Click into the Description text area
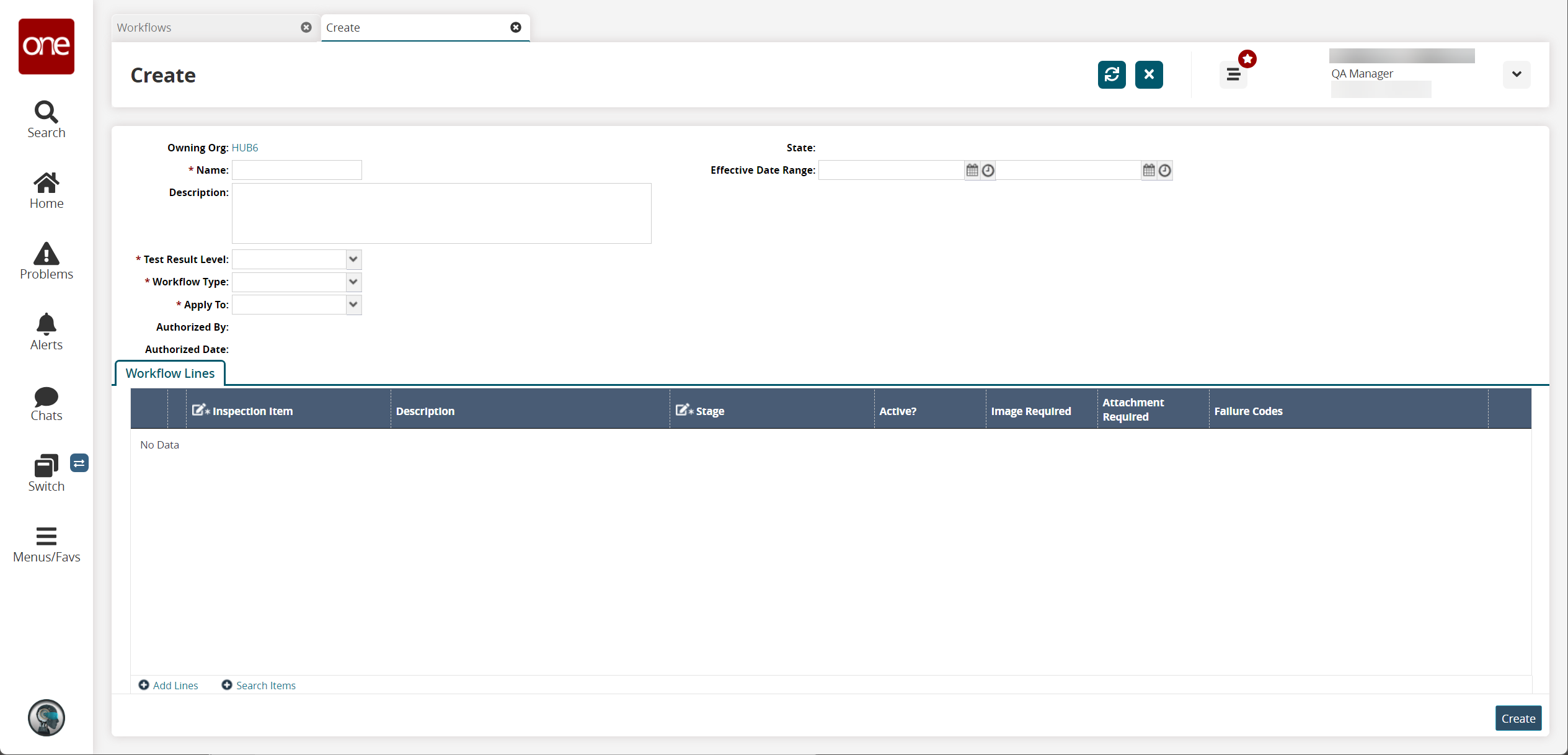Viewport: 1568px width, 755px height. tap(441, 213)
